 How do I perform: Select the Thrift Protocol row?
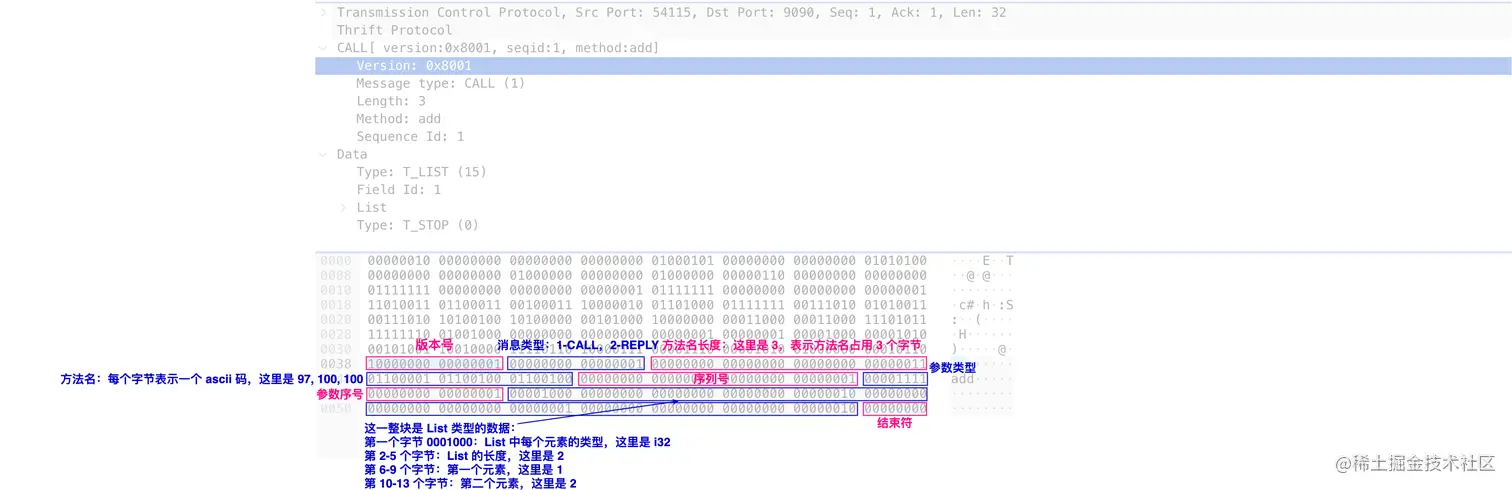coord(913,30)
